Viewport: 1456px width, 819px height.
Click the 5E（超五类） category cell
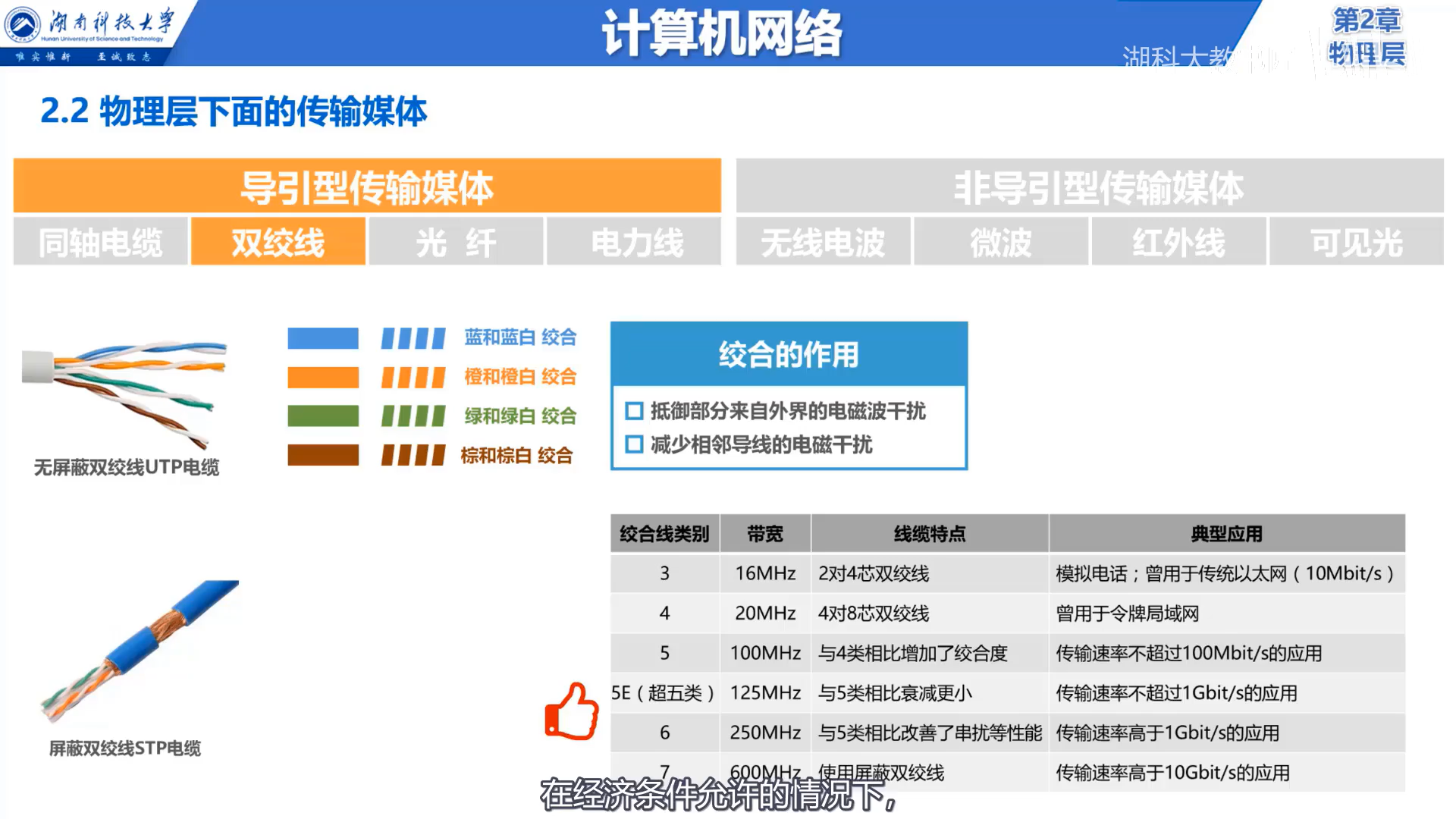[x=664, y=692]
